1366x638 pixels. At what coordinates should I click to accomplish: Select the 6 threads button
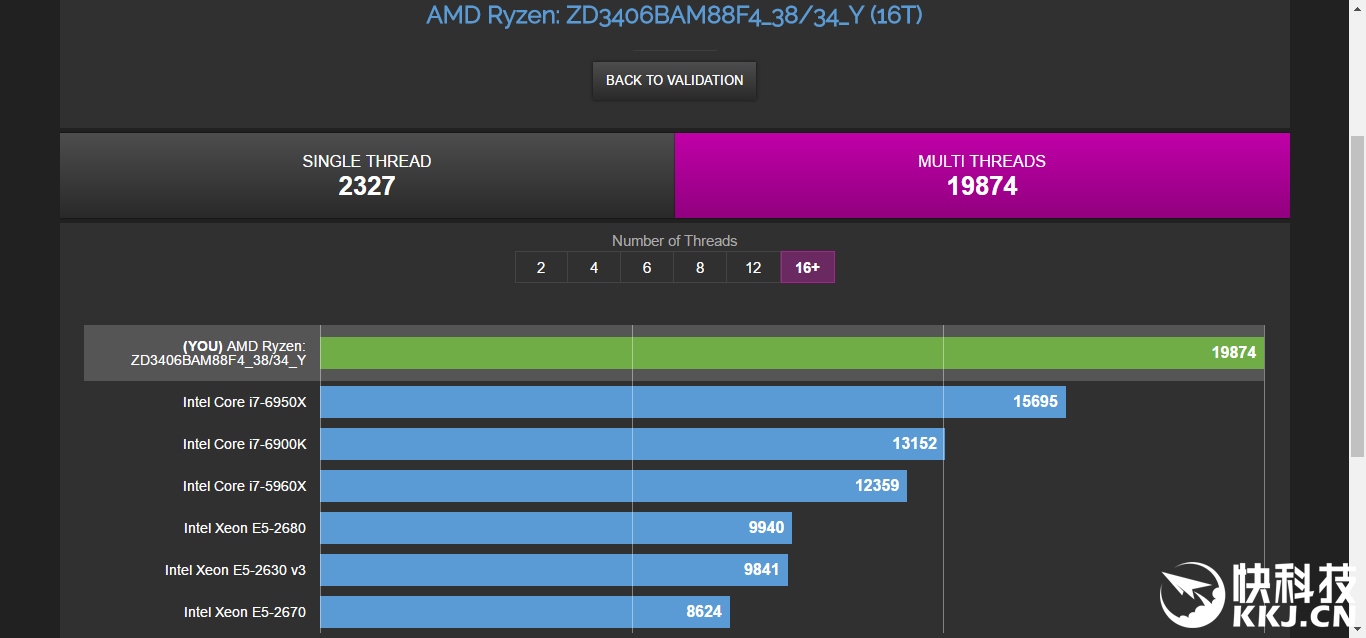click(x=647, y=267)
